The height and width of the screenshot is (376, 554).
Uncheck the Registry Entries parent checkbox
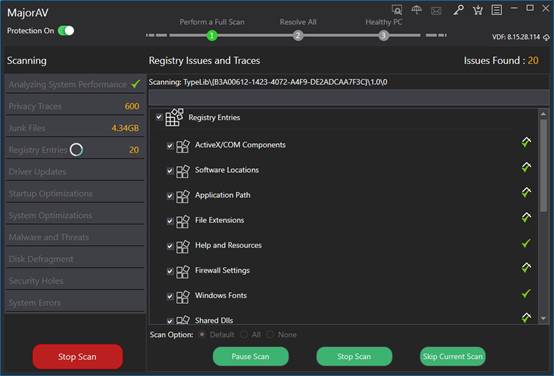click(x=159, y=117)
